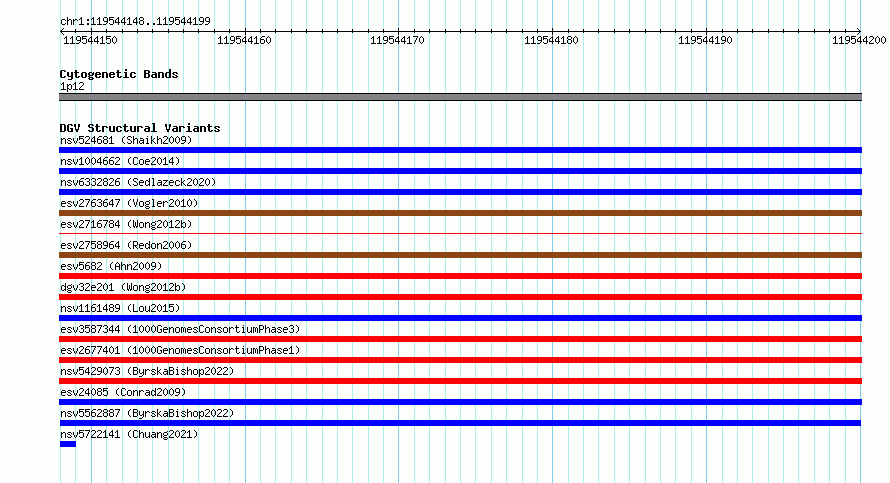
Task: Click the Cytogenetic Bands track title
Action: click(119, 74)
